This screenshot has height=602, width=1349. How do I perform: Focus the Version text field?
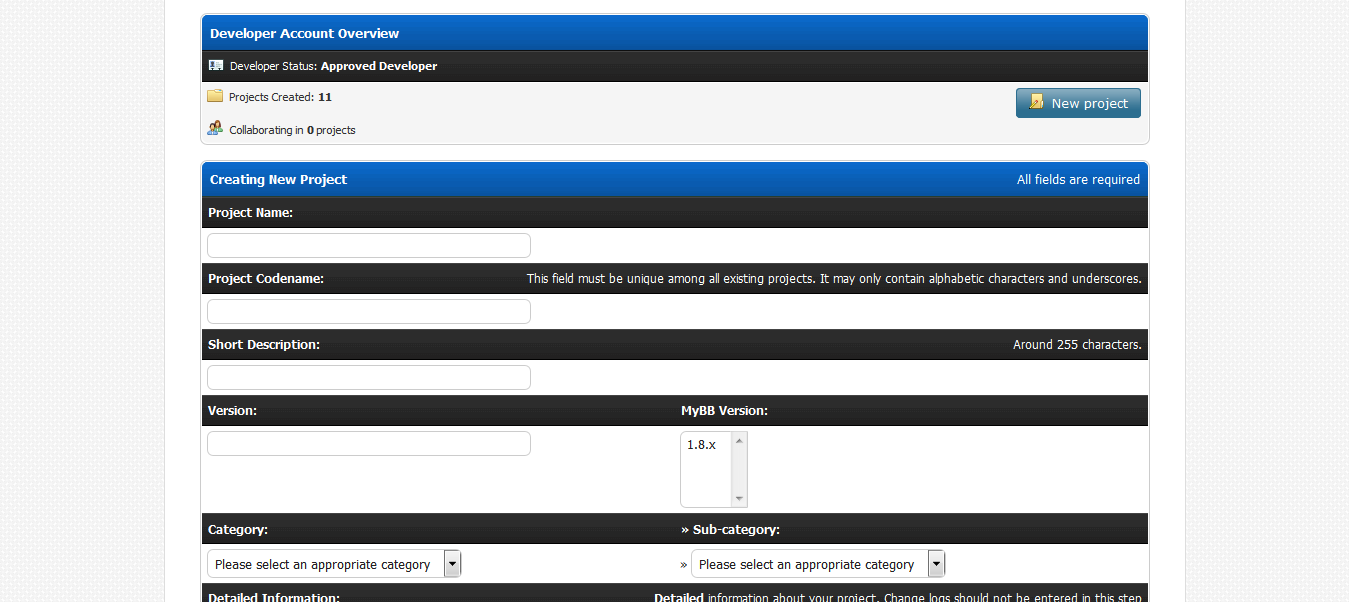pyautogui.click(x=369, y=444)
